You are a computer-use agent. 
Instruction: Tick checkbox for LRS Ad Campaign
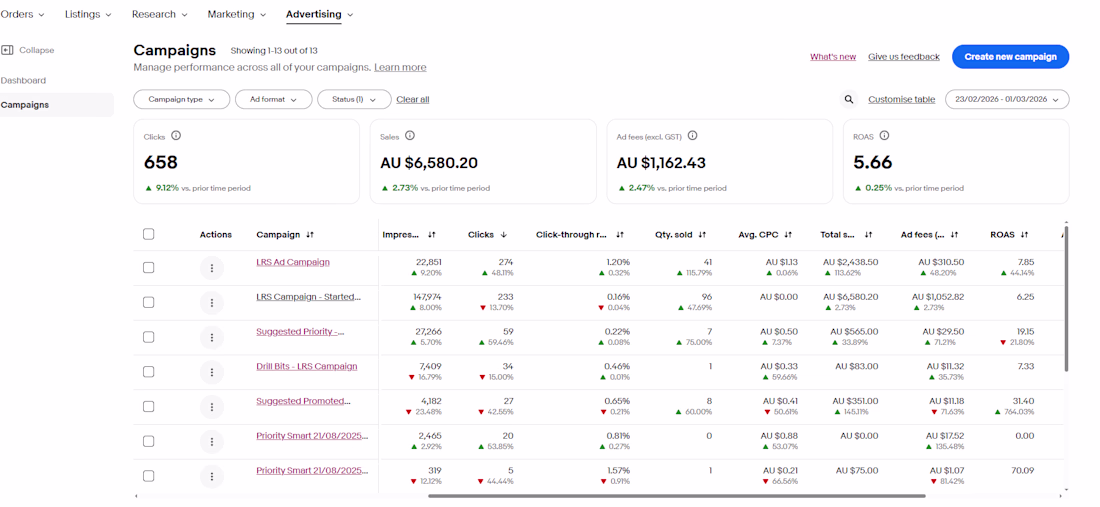pos(149,268)
